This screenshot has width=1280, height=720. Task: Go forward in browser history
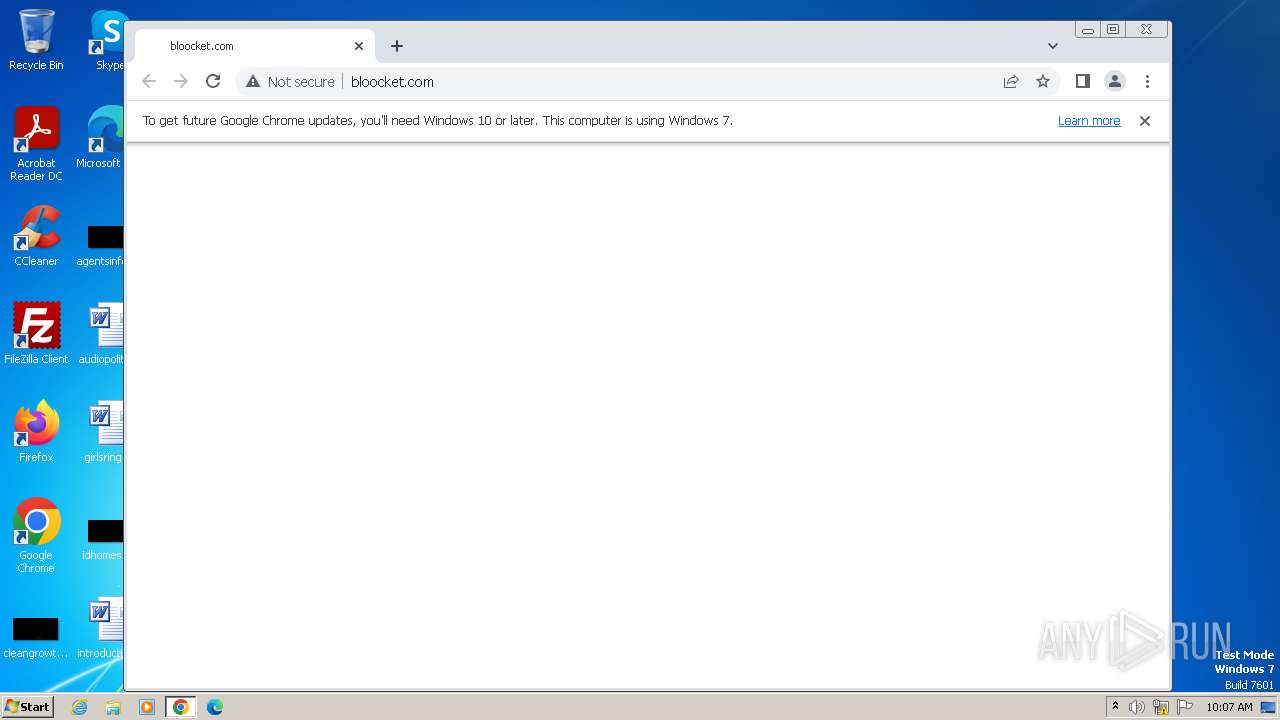point(181,82)
